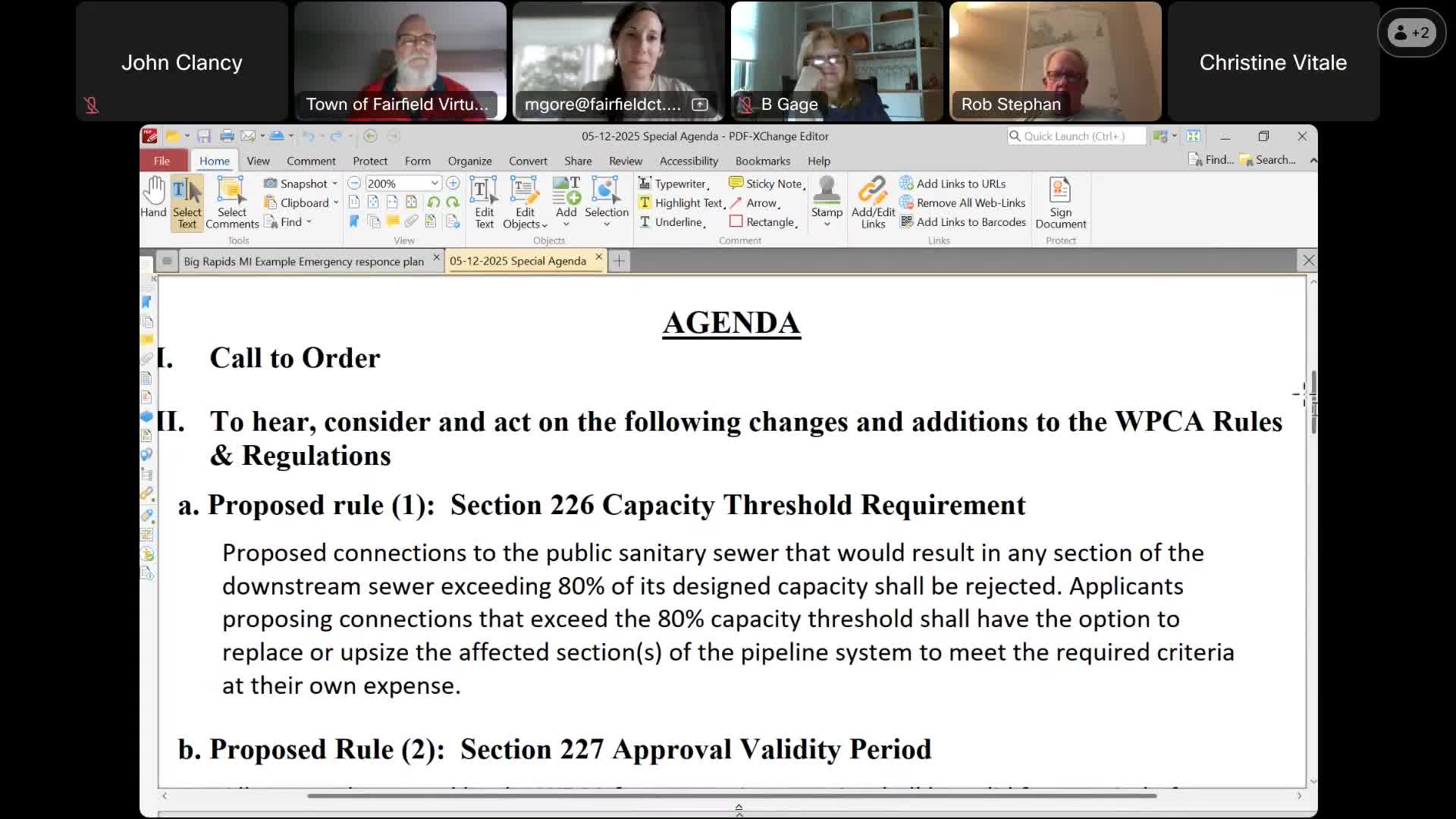Click the Quick Launch search field

click(1077, 136)
